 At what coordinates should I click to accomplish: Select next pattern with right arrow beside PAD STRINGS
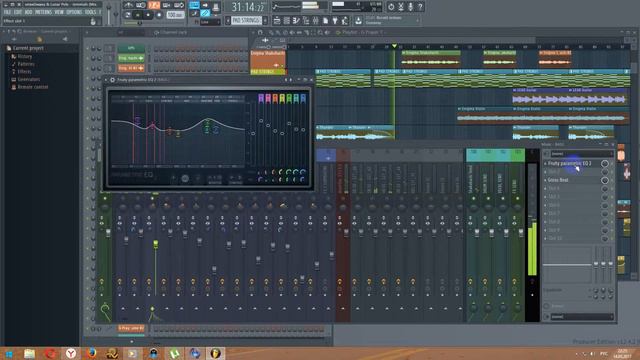point(265,20)
